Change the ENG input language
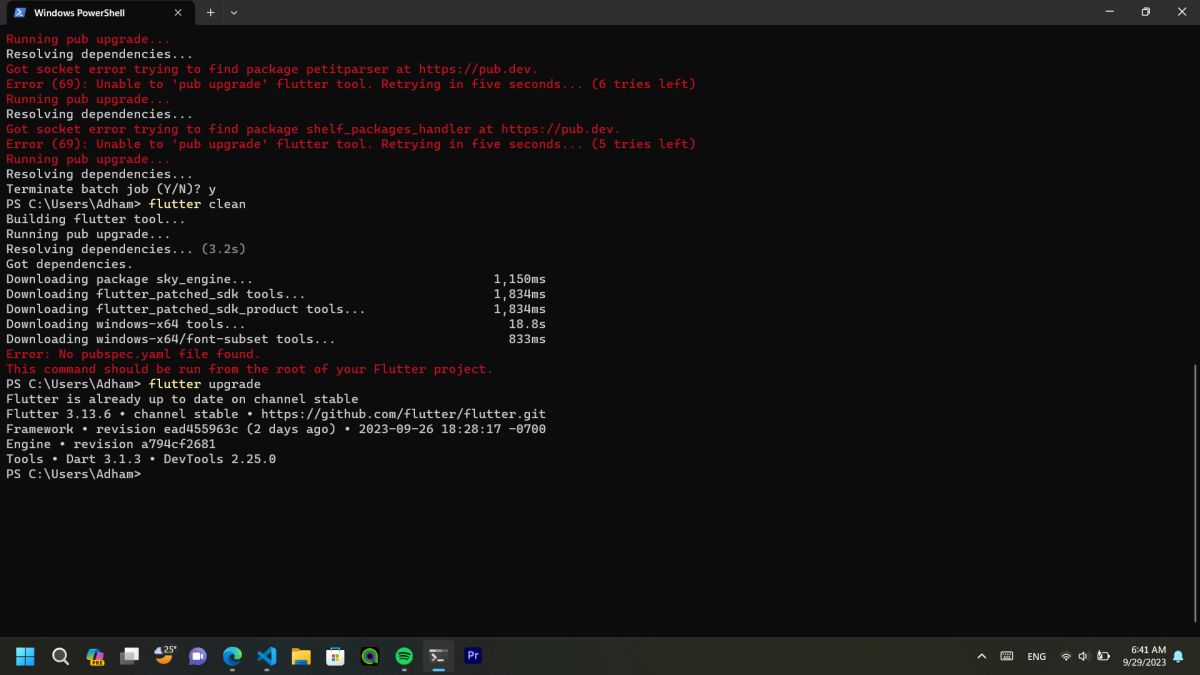Image resolution: width=1200 pixels, height=675 pixels. click(1037, 656)
